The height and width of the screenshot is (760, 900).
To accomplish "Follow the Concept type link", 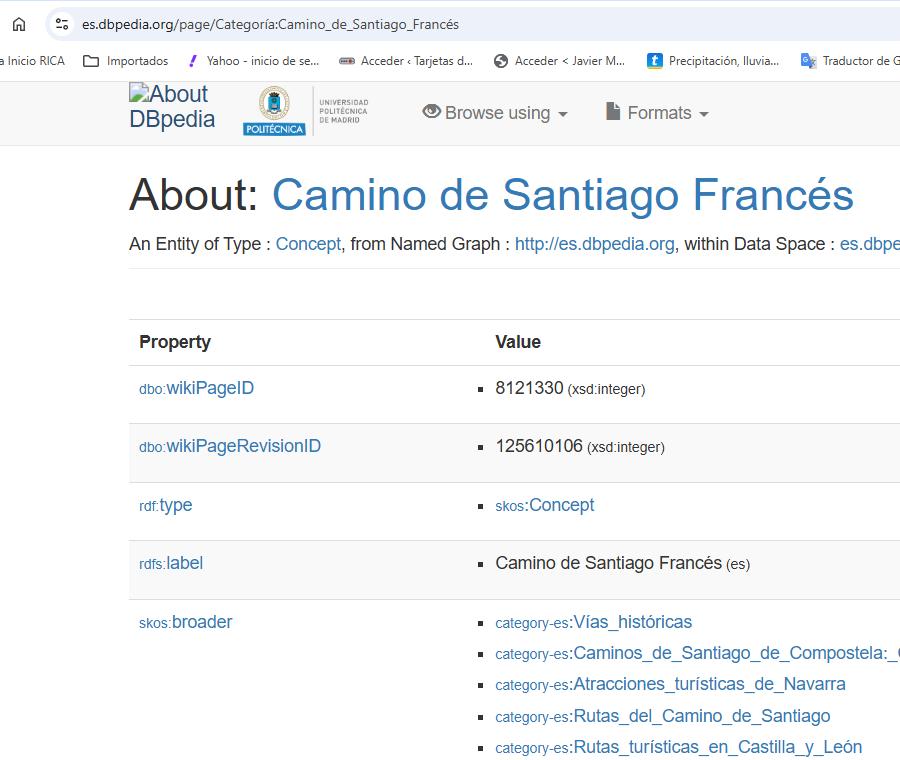I will [x=308, y=244].
